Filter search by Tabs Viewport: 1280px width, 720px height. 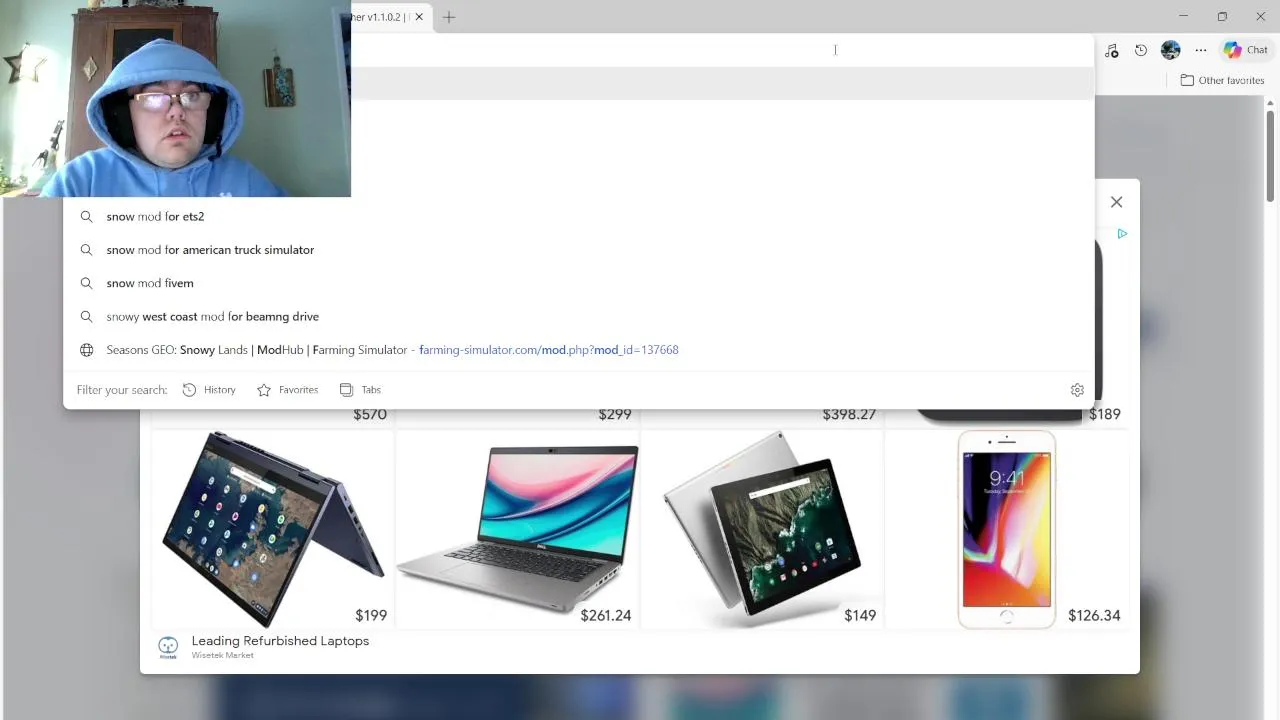(360, 390)
